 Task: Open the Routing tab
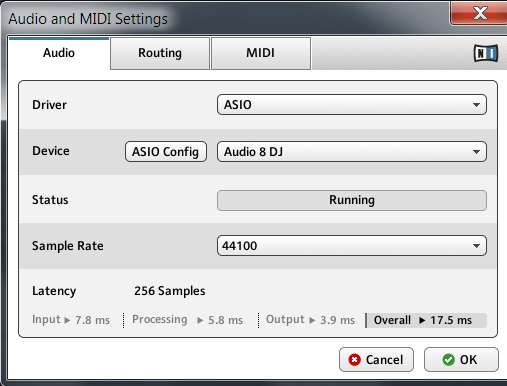tap(160, 53)
